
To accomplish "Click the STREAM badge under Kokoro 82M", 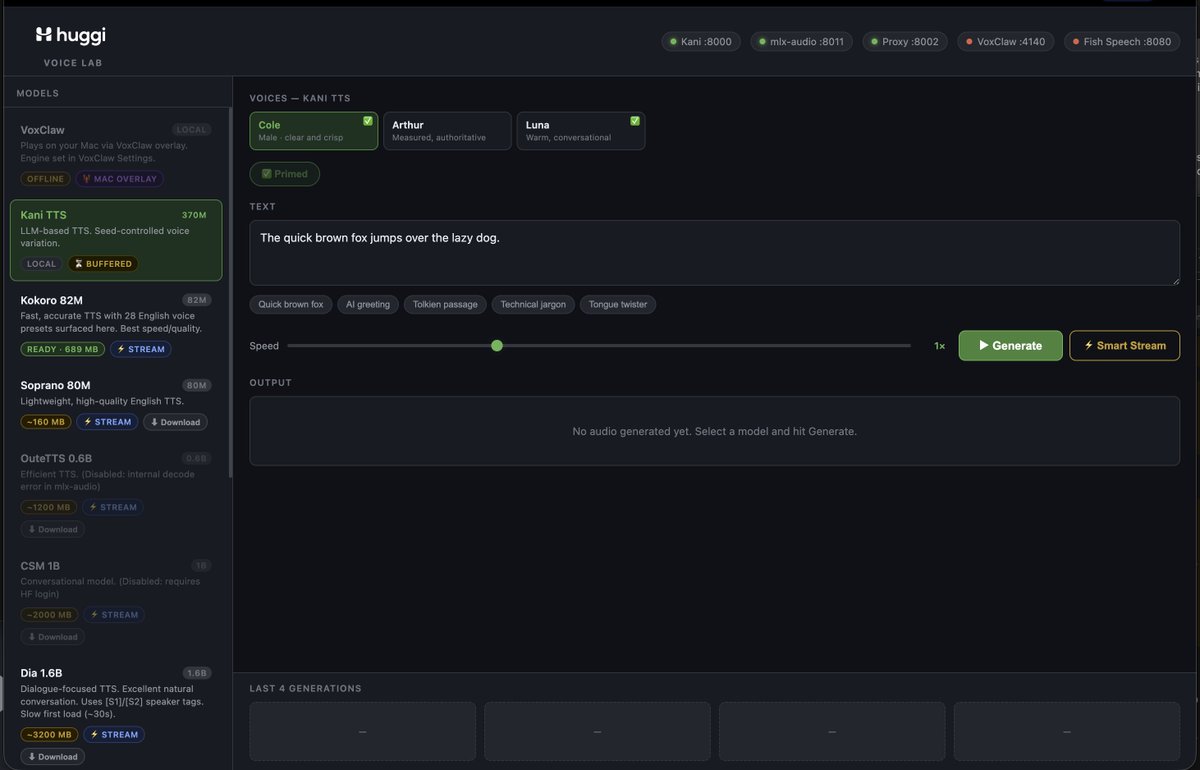I will click(141, 349).
